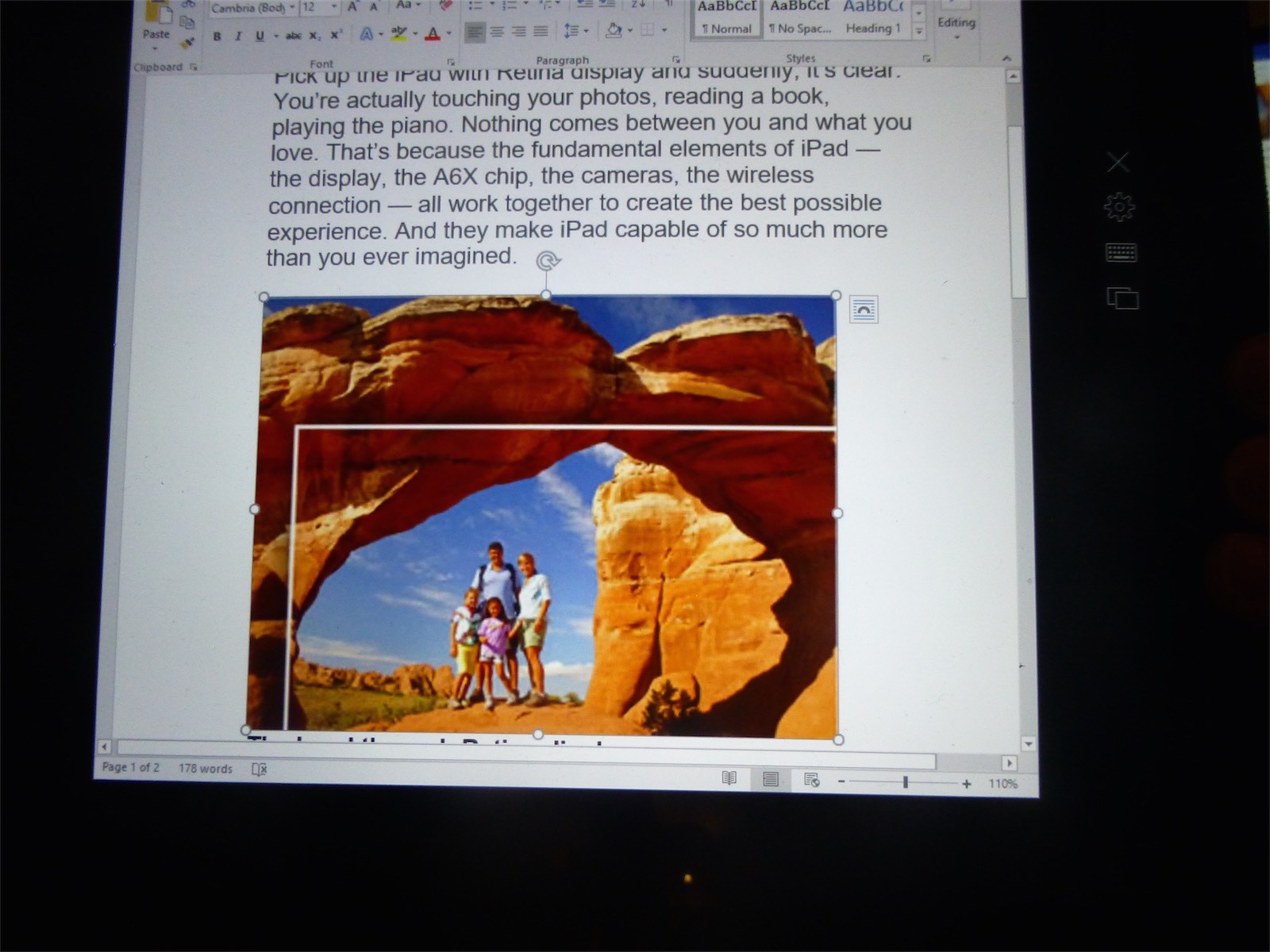
Task: Select the Format Painter brush
Action: pos(188,42)
